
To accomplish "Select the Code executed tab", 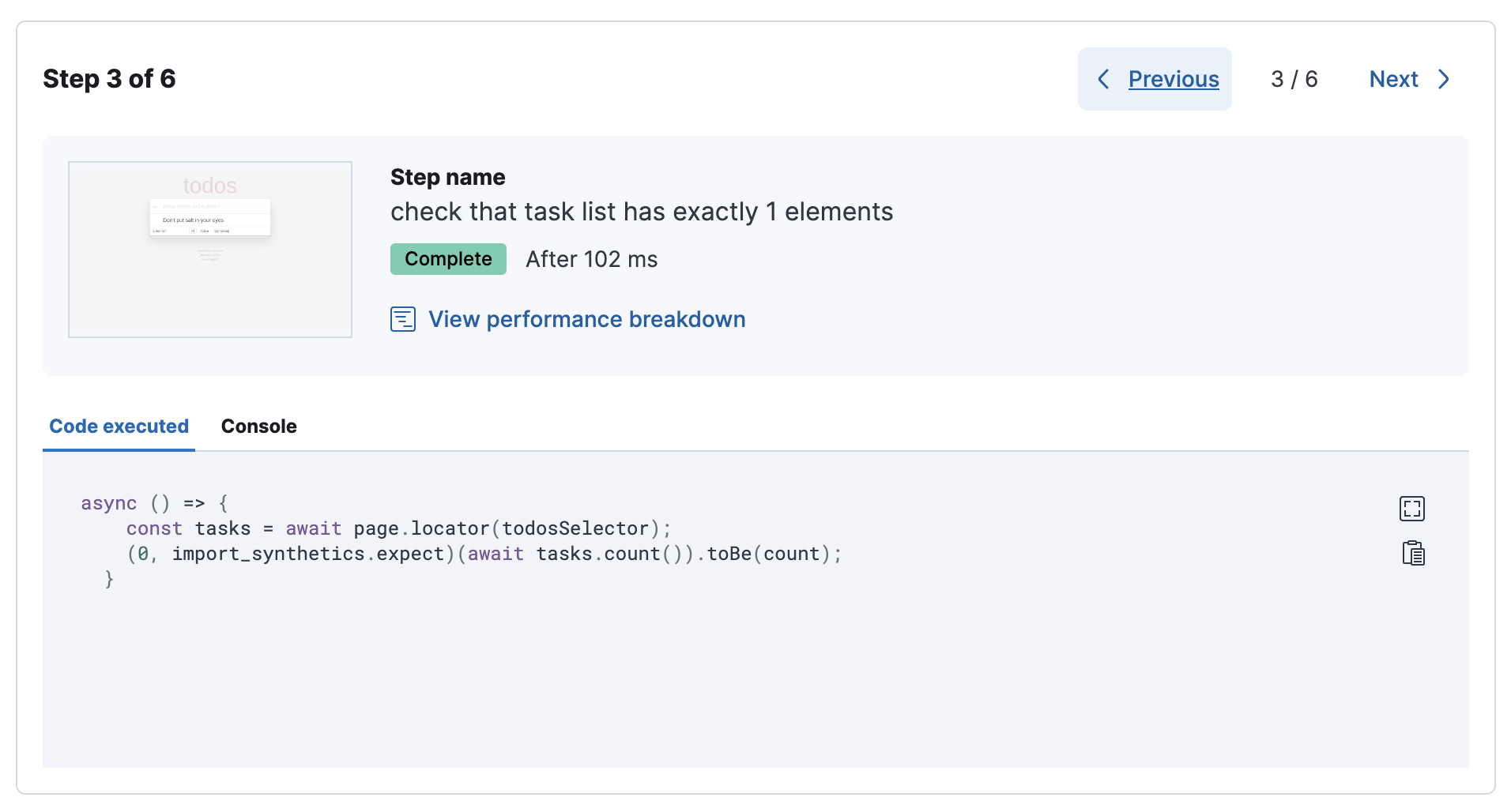I will point(119,426).
